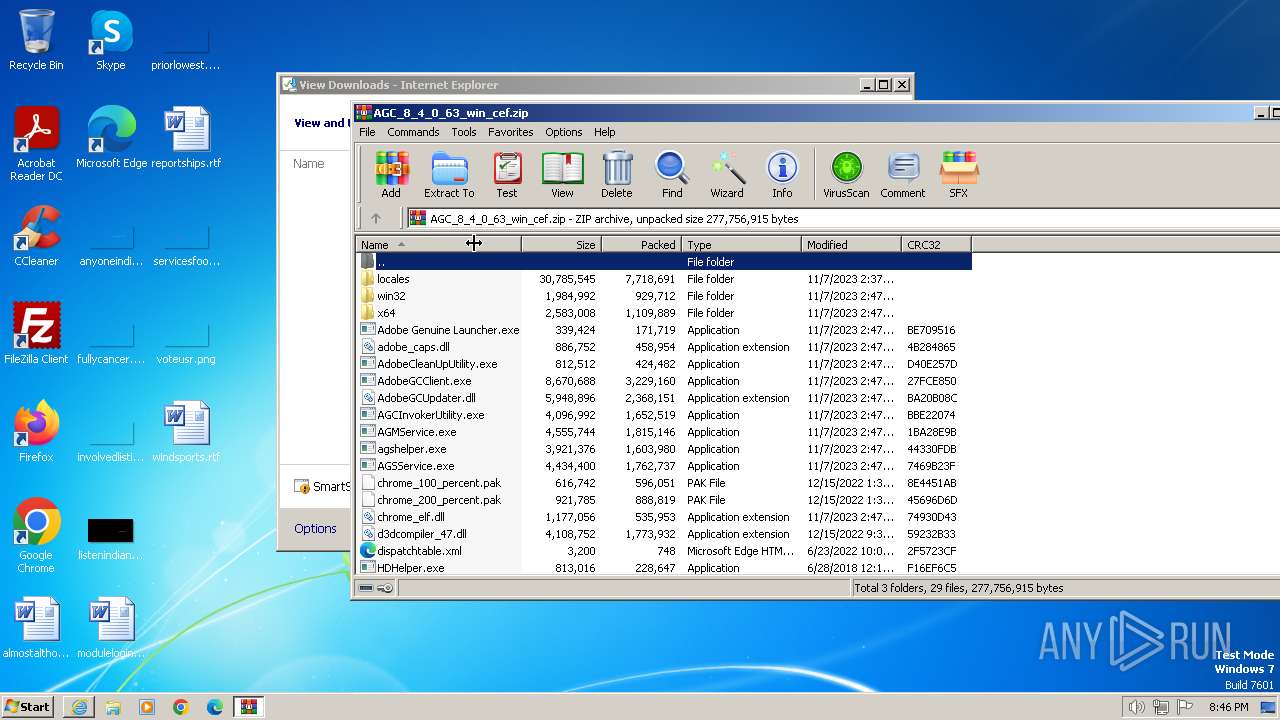Run Test on the archive
The width and height of the screenshot is (1280, 720).
coord(507,175)
